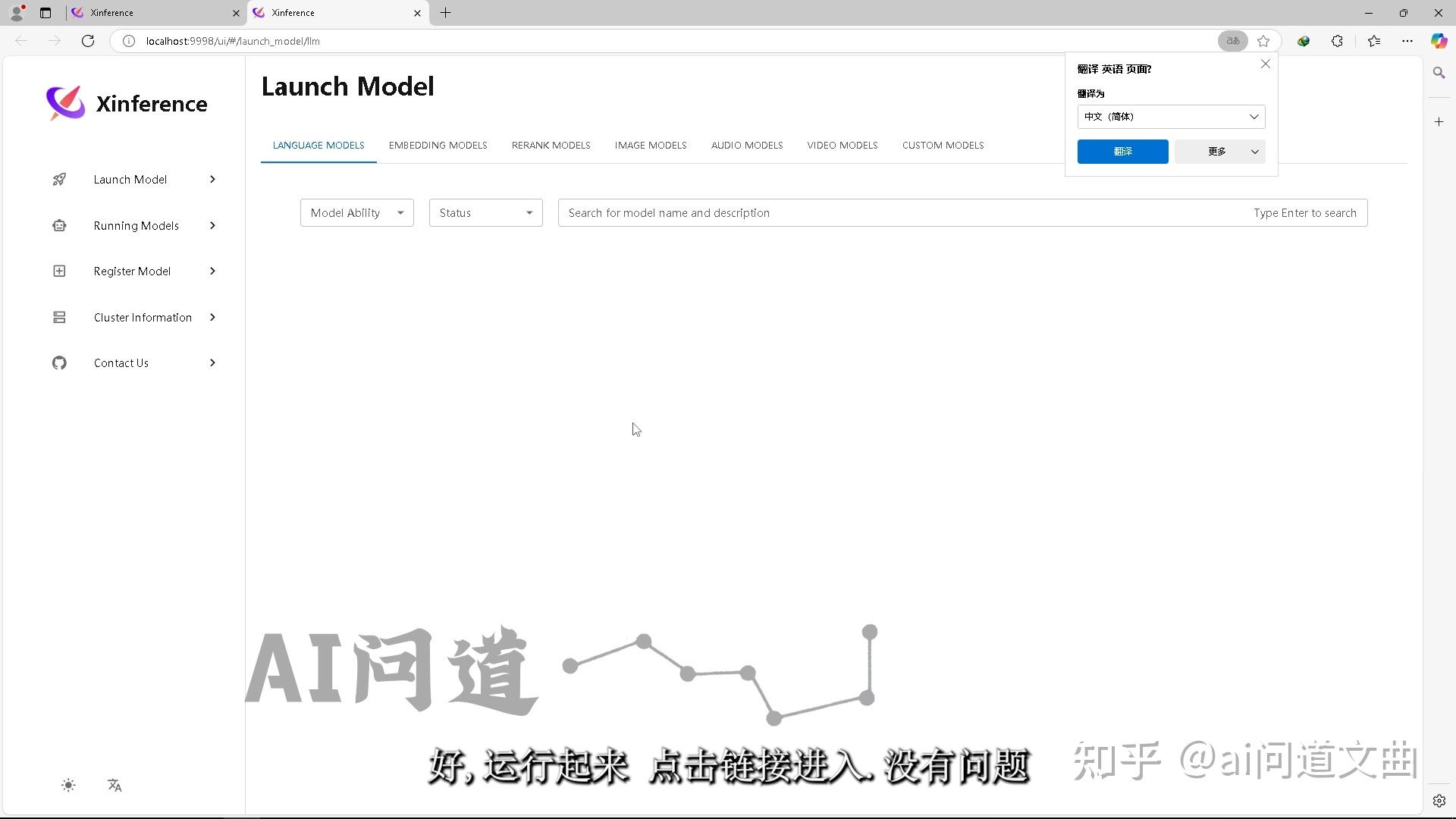
Task: Click the Running Models robot icon
Action: (x=59, y=225)
